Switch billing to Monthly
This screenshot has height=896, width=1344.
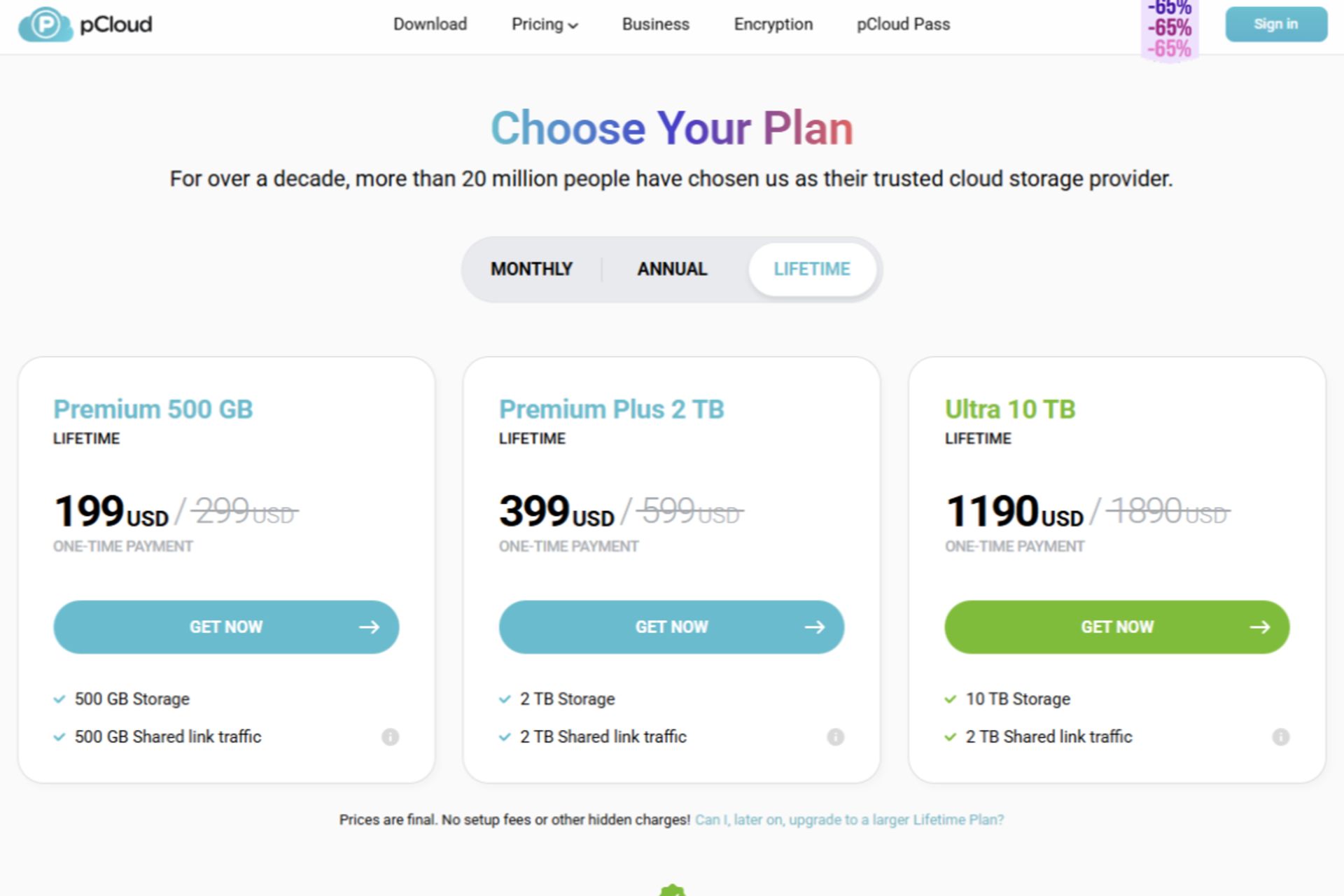click(x=531, y=269)
